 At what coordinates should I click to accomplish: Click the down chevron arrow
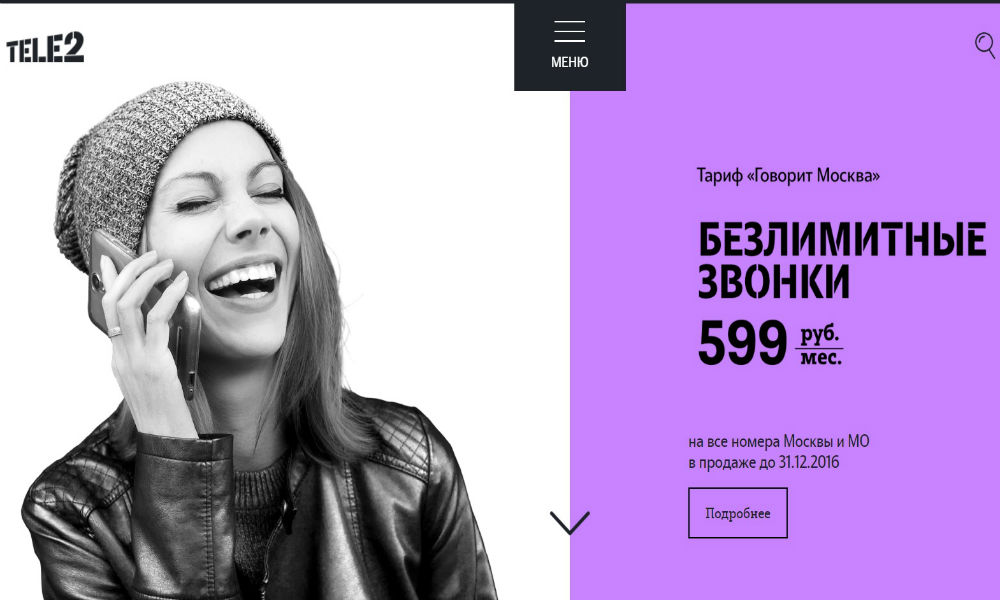tap(570, 523)
